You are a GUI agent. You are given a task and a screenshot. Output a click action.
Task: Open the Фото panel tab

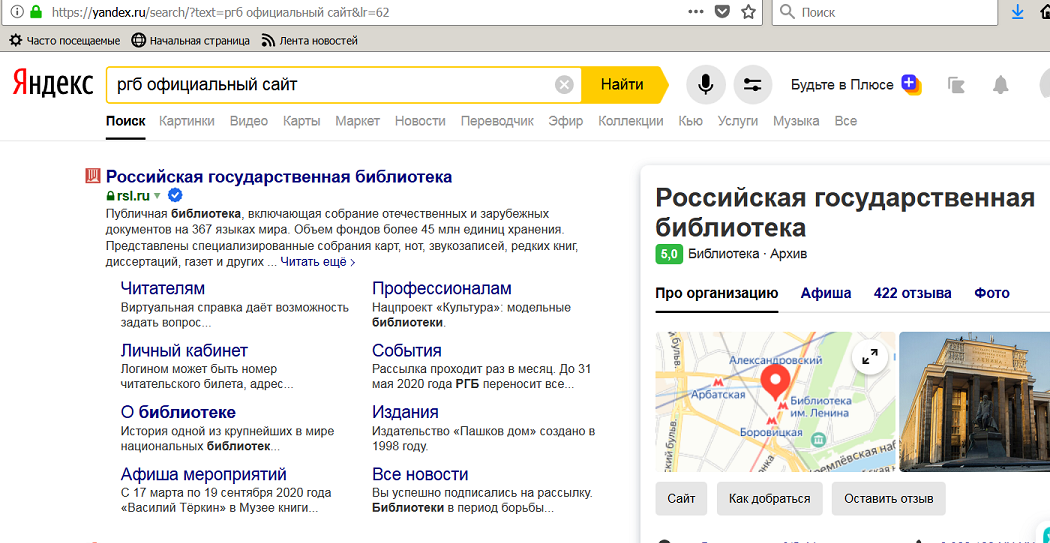992,293
